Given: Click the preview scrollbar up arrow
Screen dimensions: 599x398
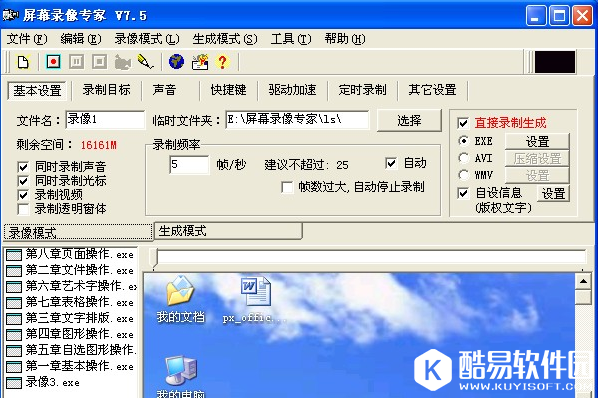Looking at the screenshot, I should (x=583, y=282).
